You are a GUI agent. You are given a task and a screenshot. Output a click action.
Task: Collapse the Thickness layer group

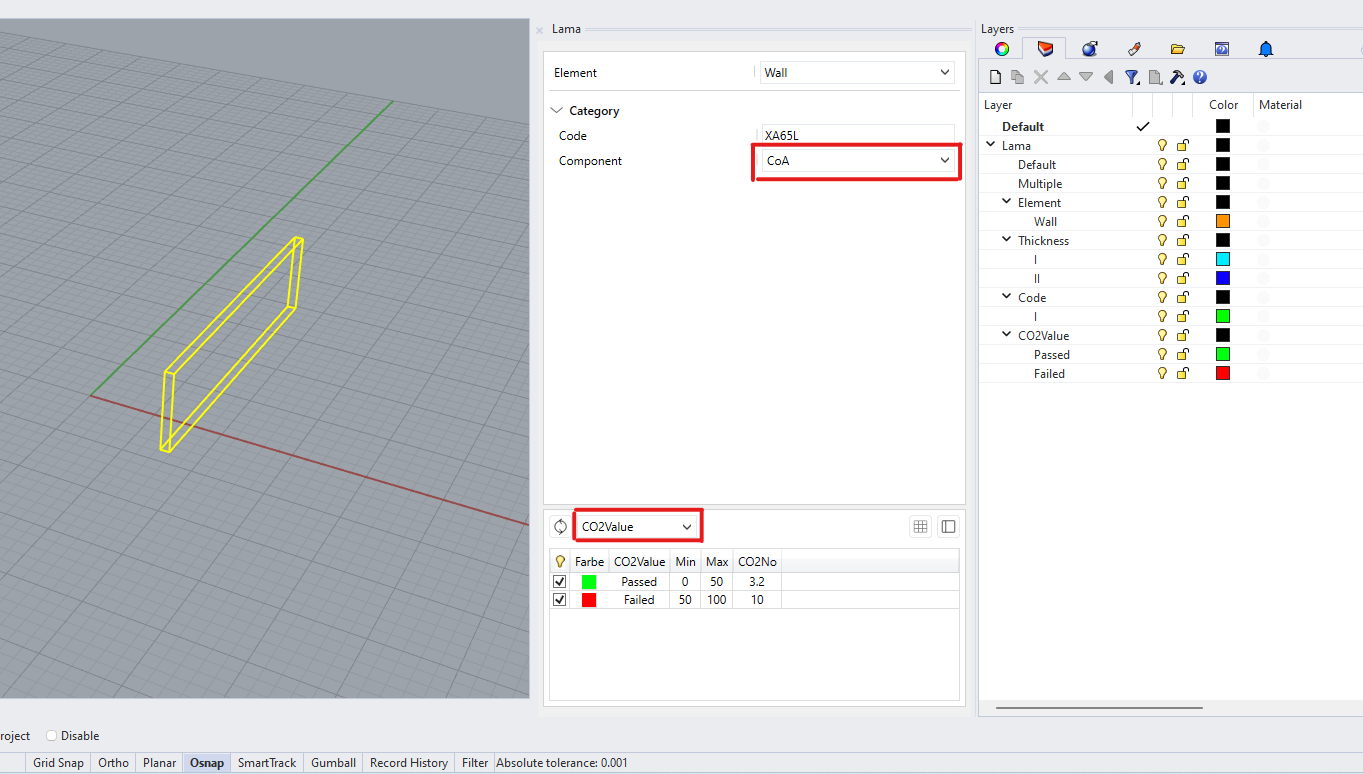point(1007,240)
